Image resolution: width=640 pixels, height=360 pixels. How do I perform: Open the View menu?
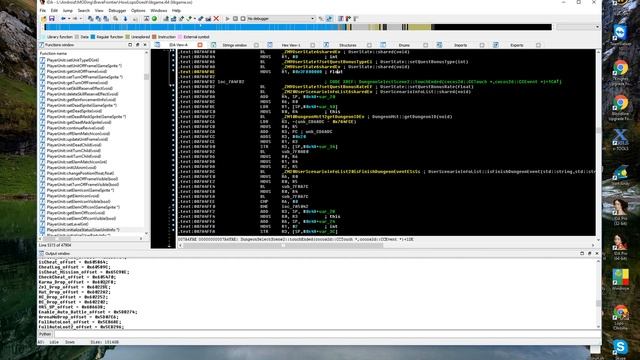click(99, 11)
